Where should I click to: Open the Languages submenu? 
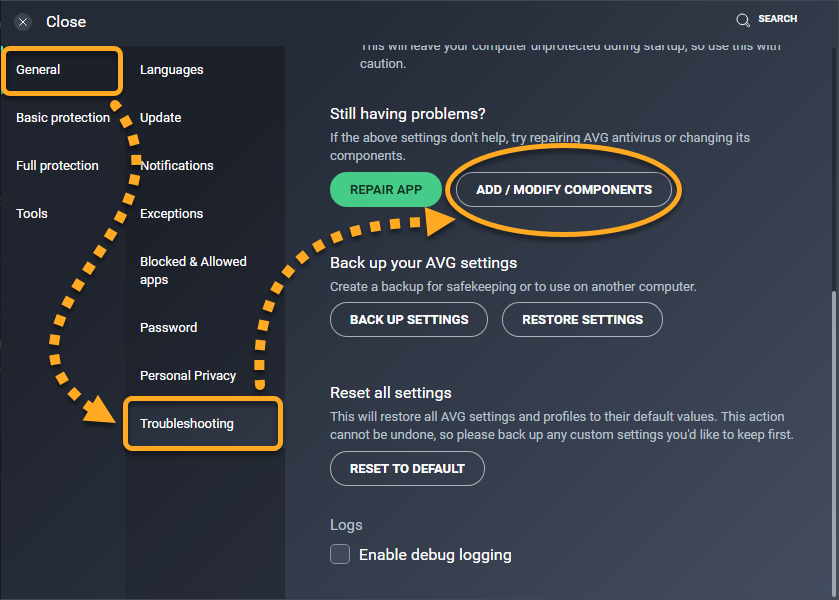pyautogui.click(x=171, y=70)
